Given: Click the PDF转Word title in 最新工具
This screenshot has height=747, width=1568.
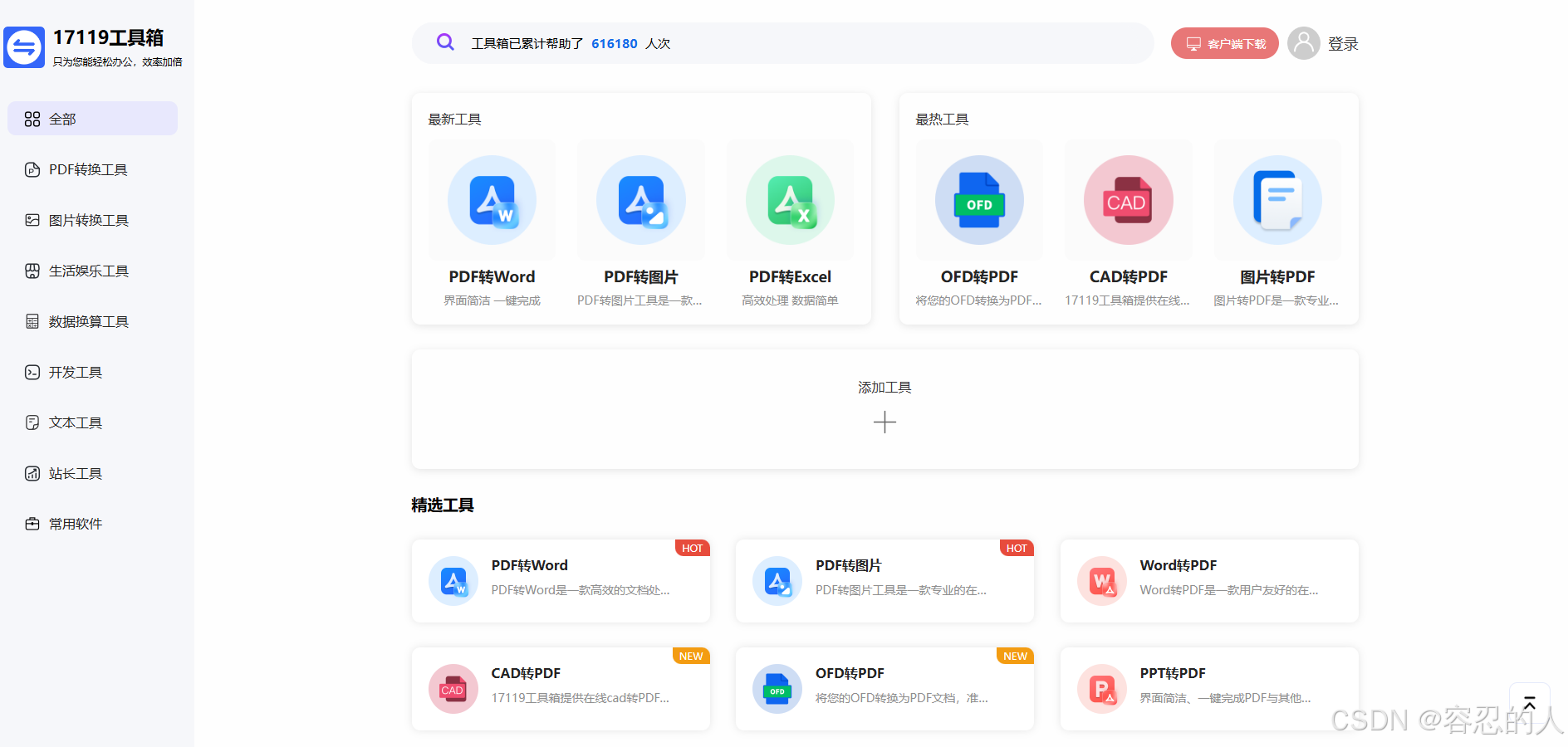Looking at the screenshot, I should [492, 277].
